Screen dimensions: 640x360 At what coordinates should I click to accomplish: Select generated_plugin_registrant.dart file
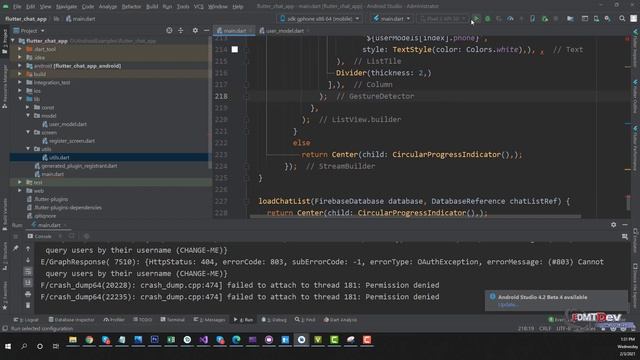[76, 166]
